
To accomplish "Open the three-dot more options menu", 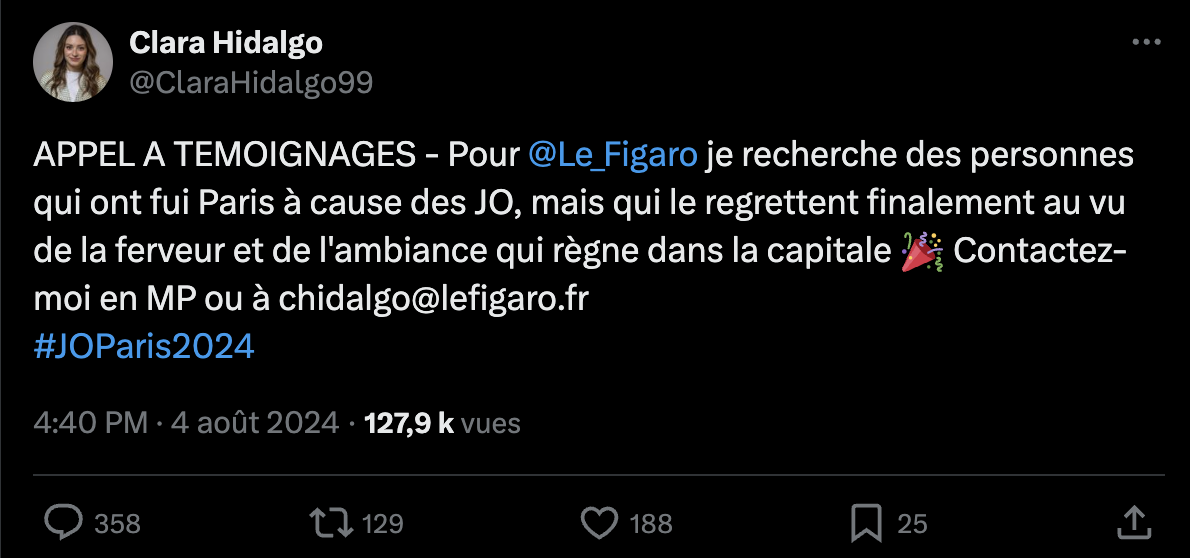I will 1146,43.
